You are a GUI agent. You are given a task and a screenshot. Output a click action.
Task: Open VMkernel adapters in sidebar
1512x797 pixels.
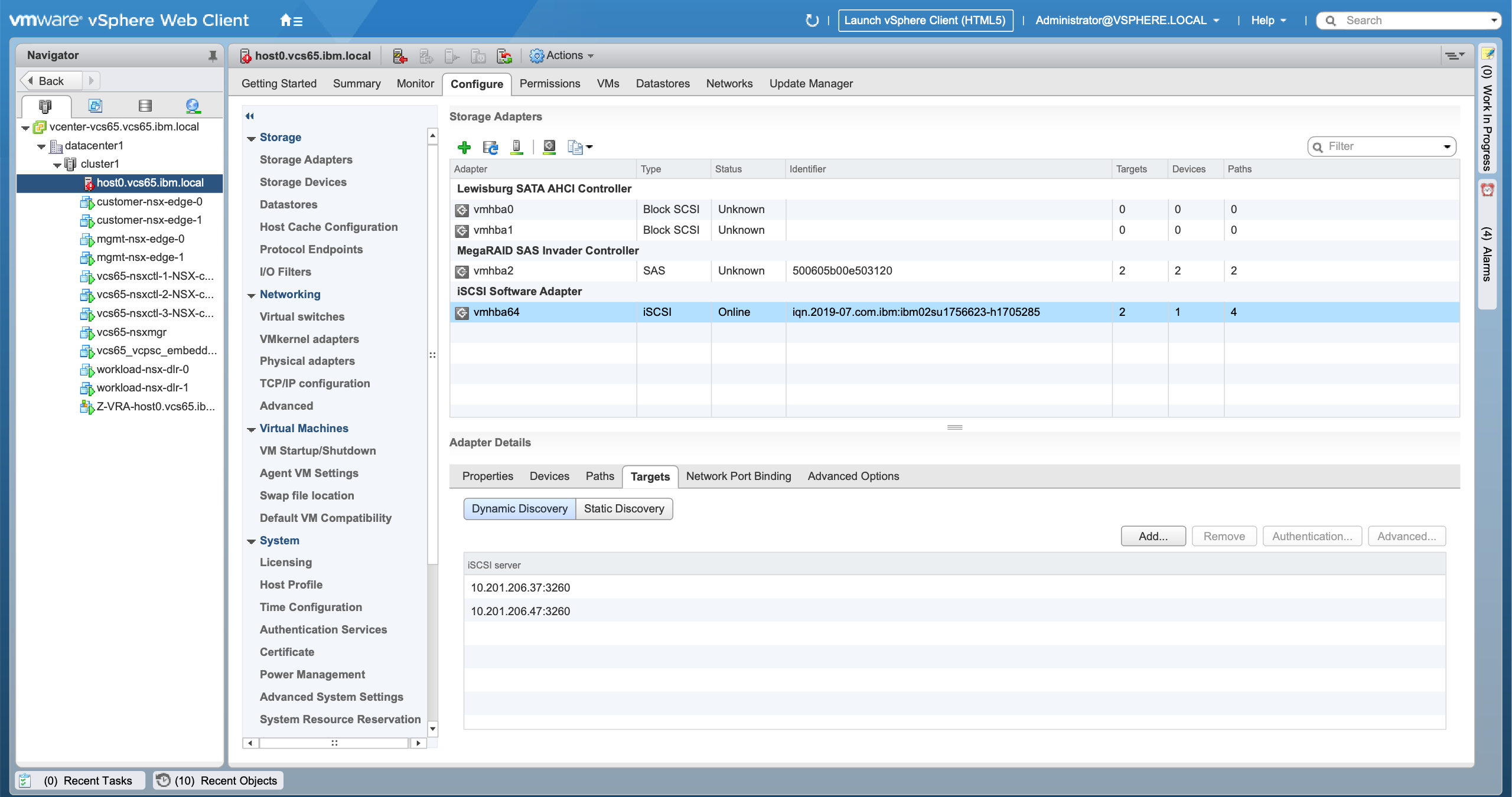click(309, 339)
